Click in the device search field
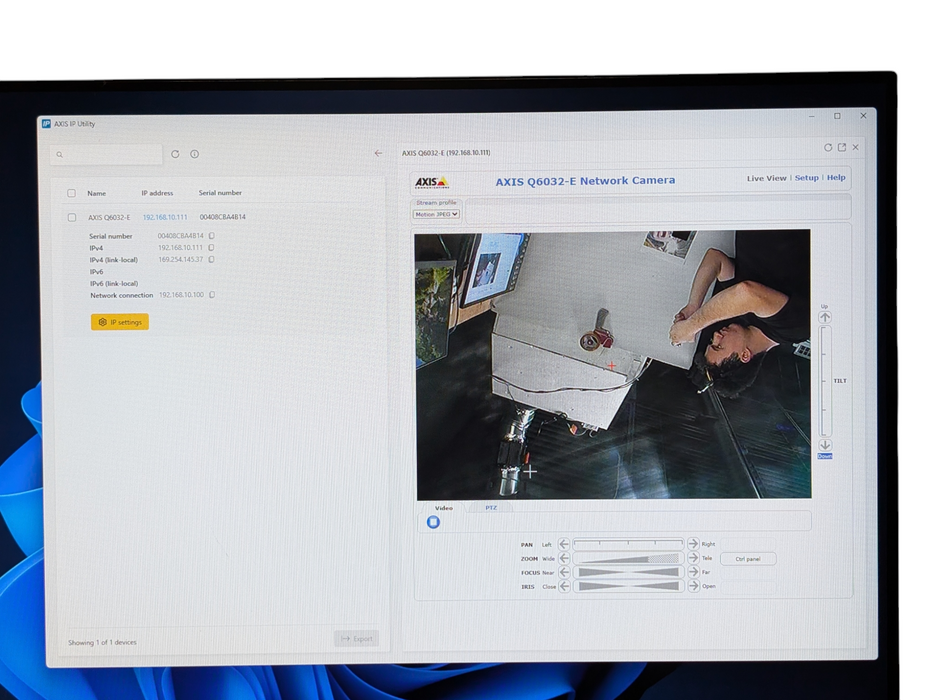This screenshot has width=930, height=700. (x=107, y=154)
